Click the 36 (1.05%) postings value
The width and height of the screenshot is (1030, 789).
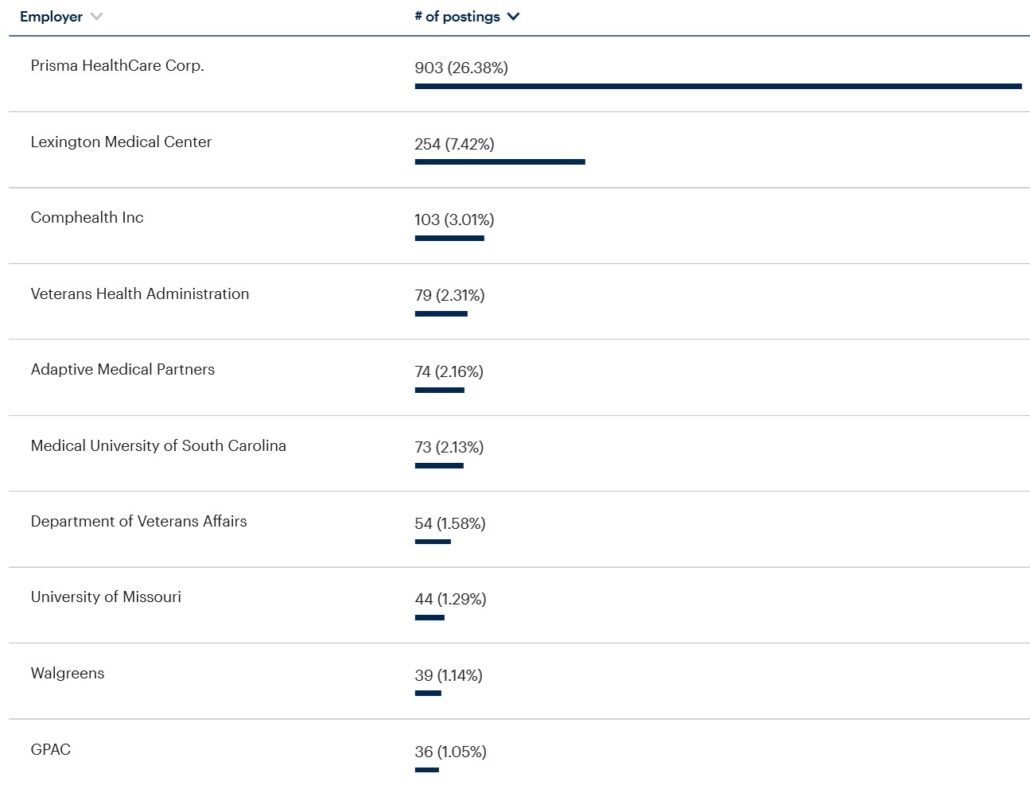click(450, 751)
